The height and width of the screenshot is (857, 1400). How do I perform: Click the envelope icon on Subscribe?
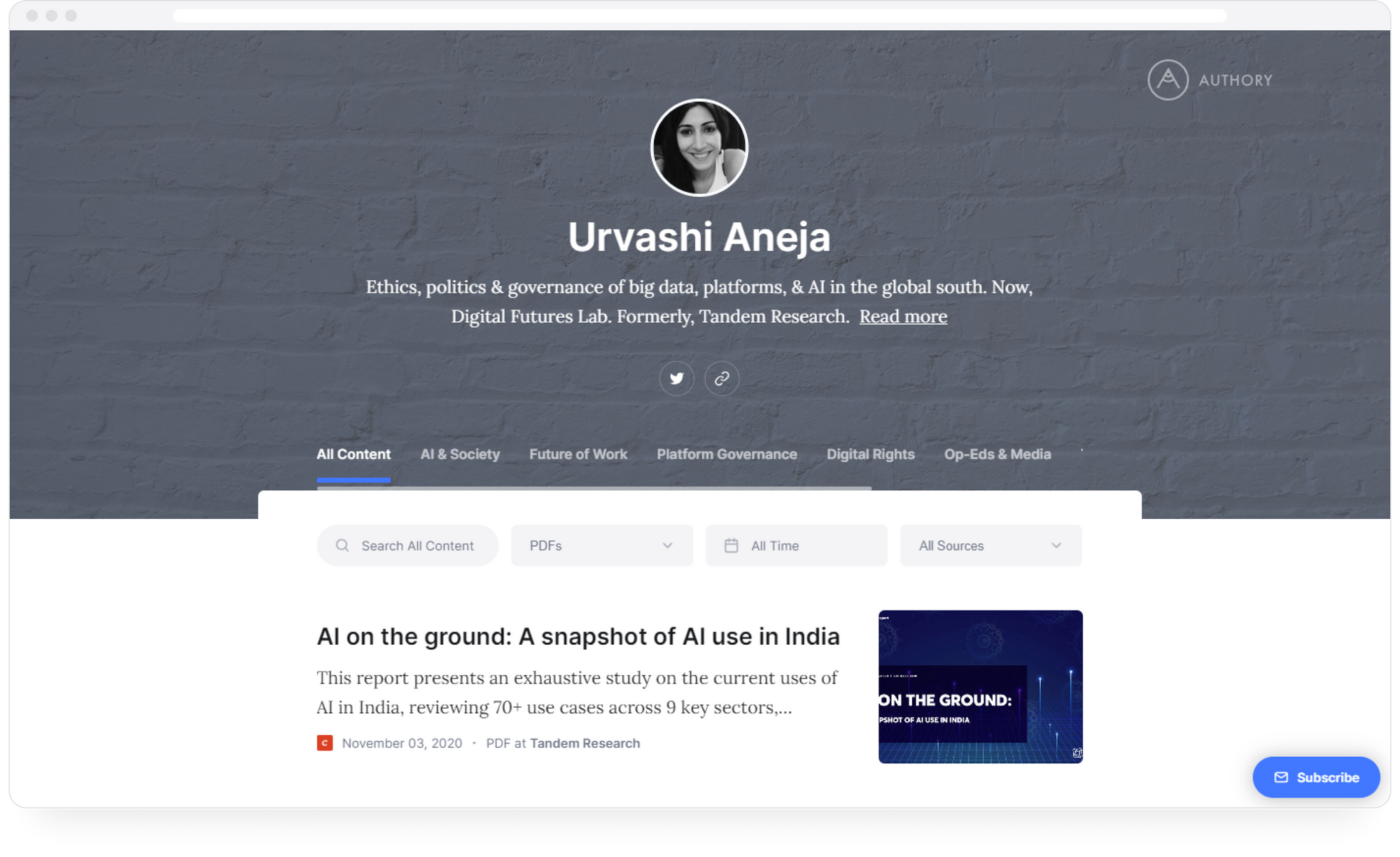[x=1281, y=777]
